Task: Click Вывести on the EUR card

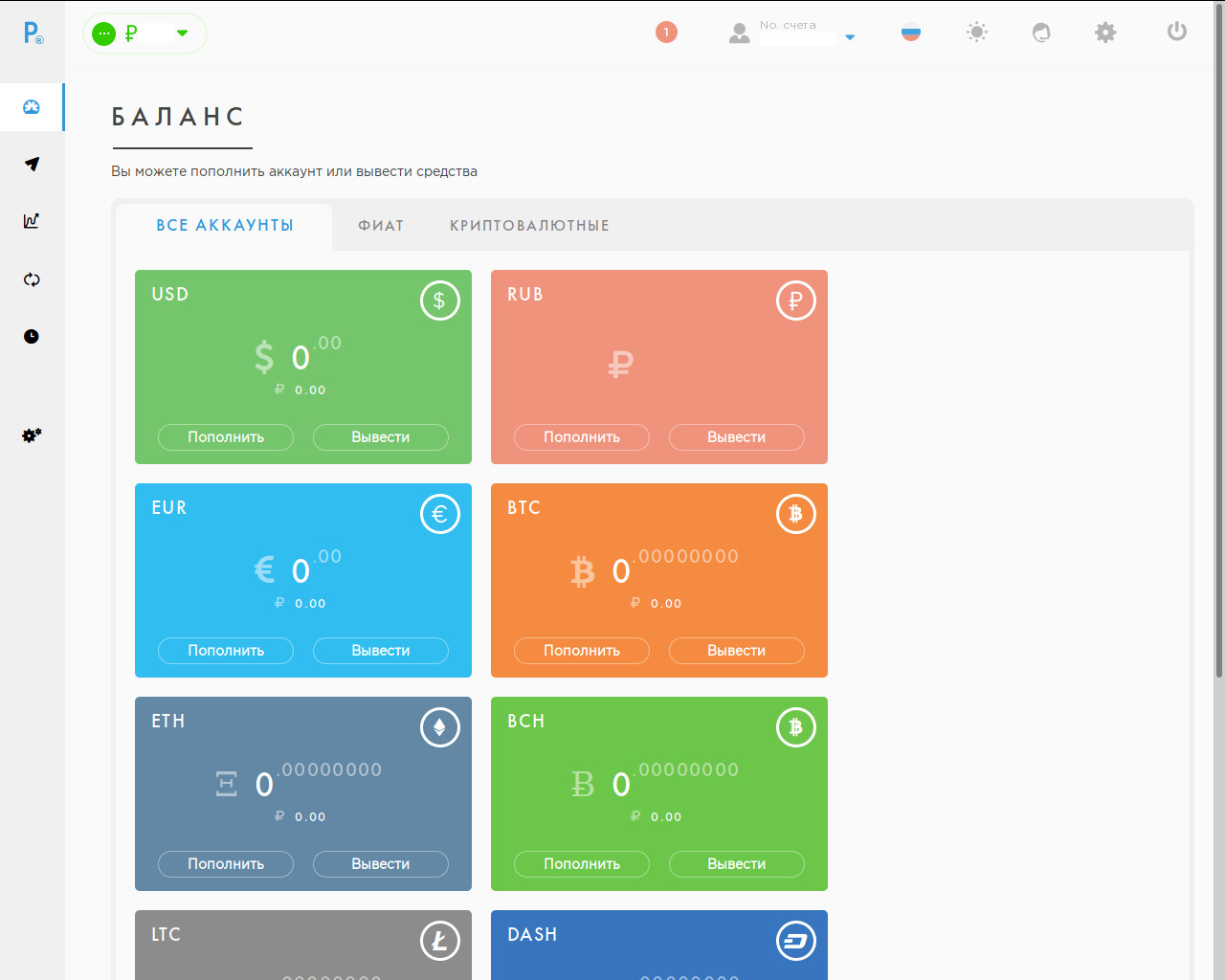Action: (x=381, y=651)
